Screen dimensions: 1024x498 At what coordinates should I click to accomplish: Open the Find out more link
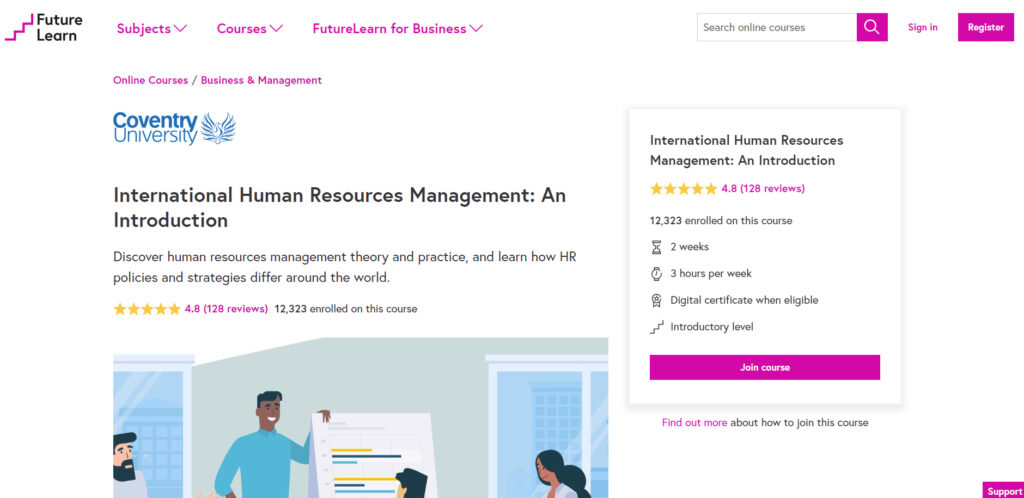(694, 422)
